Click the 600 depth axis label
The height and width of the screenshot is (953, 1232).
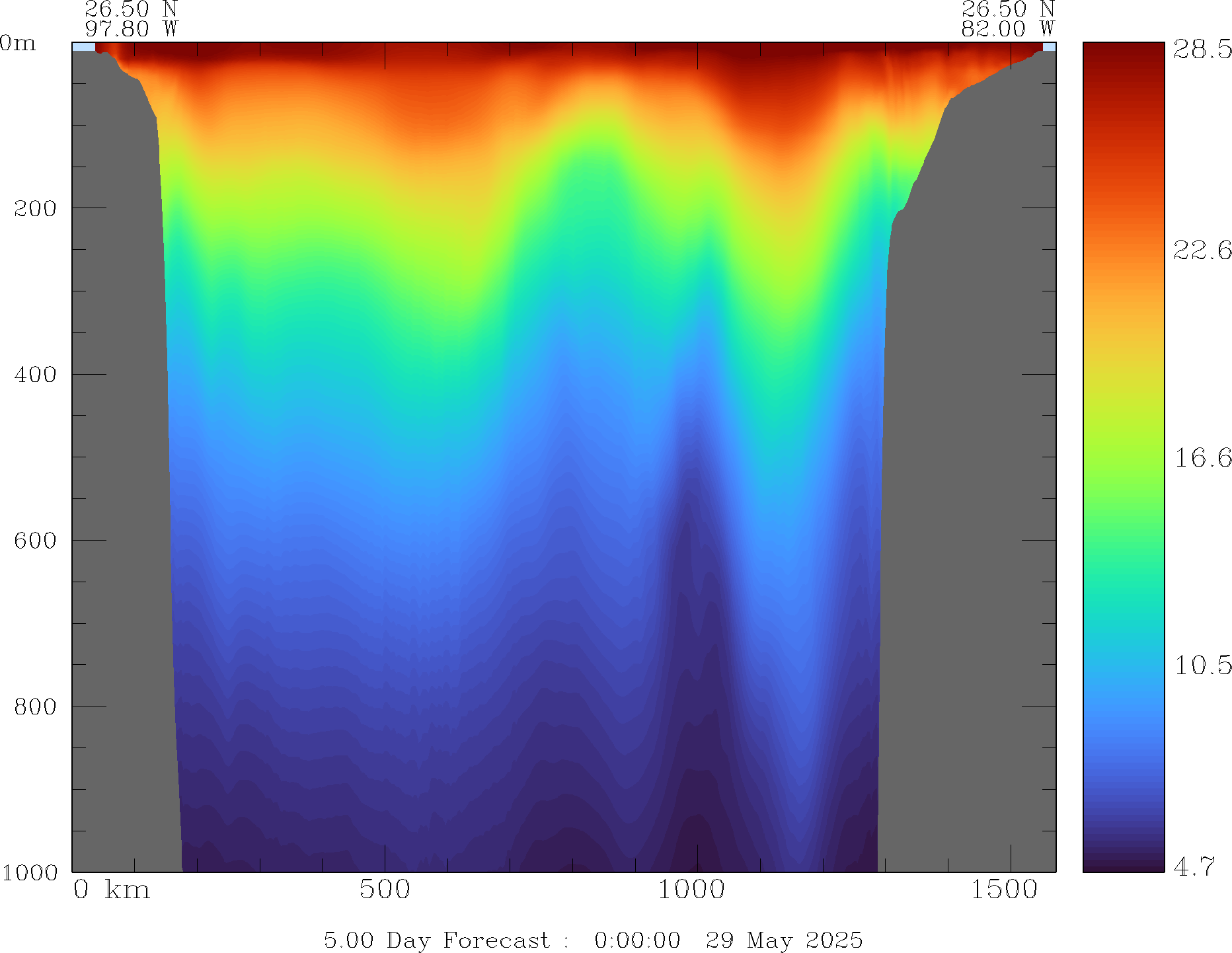click(35, 541)
